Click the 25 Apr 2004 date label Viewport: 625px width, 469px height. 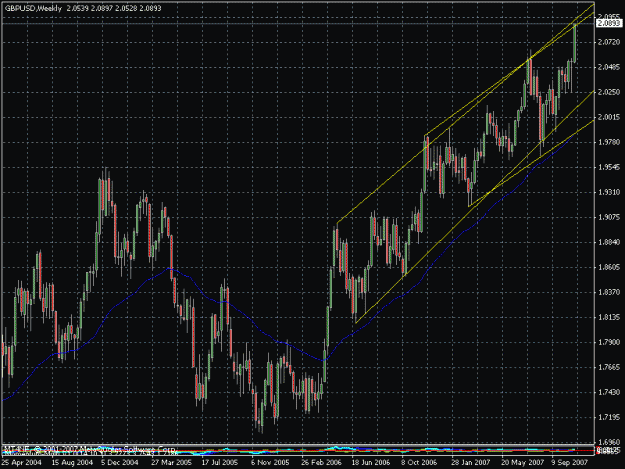click(21, 463)
